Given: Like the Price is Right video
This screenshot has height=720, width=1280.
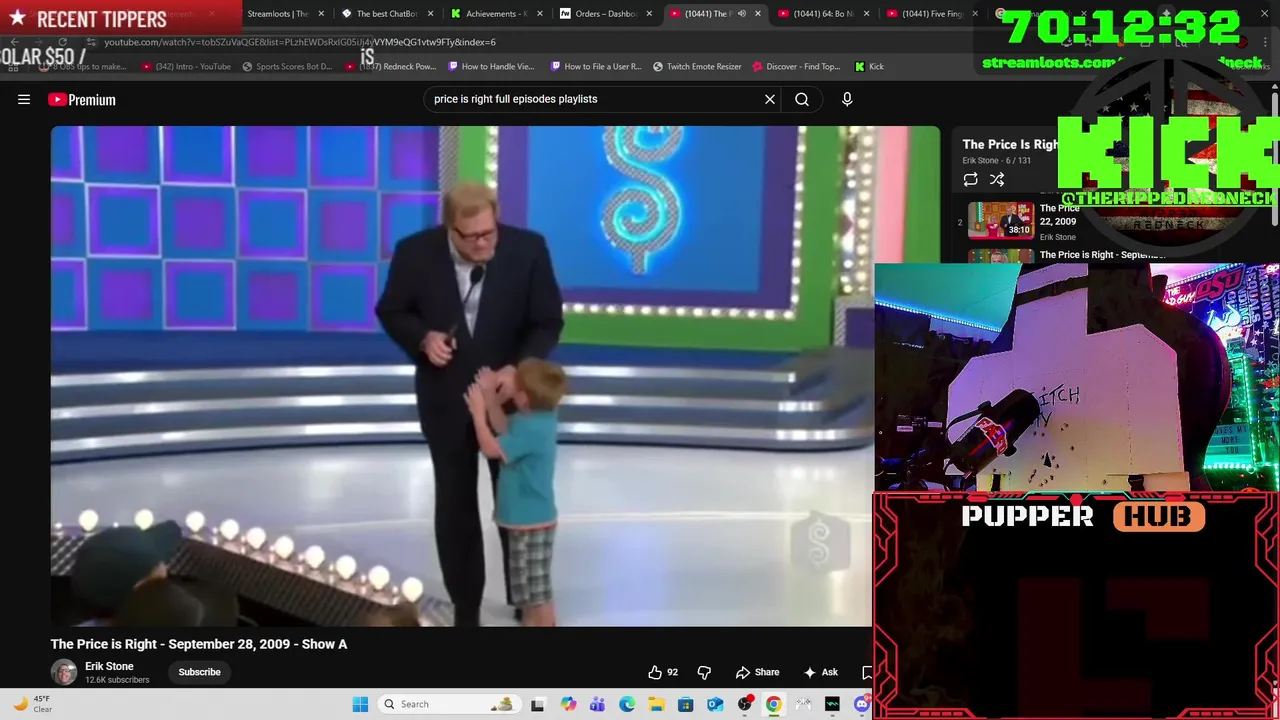Looking at the screenshot, I should click(662, 672).
